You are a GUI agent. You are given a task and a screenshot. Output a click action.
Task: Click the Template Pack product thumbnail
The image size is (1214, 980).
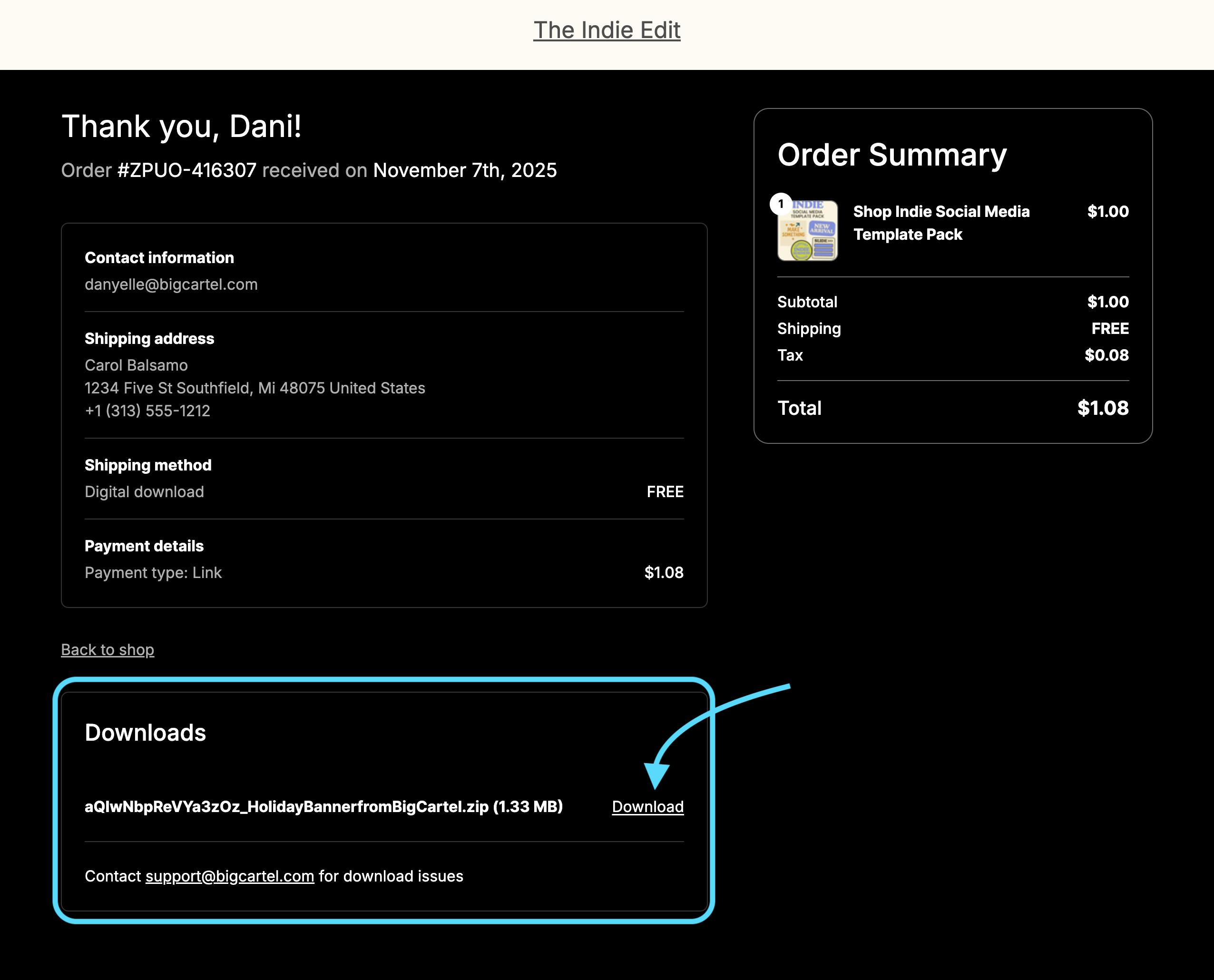pos(808,232)
